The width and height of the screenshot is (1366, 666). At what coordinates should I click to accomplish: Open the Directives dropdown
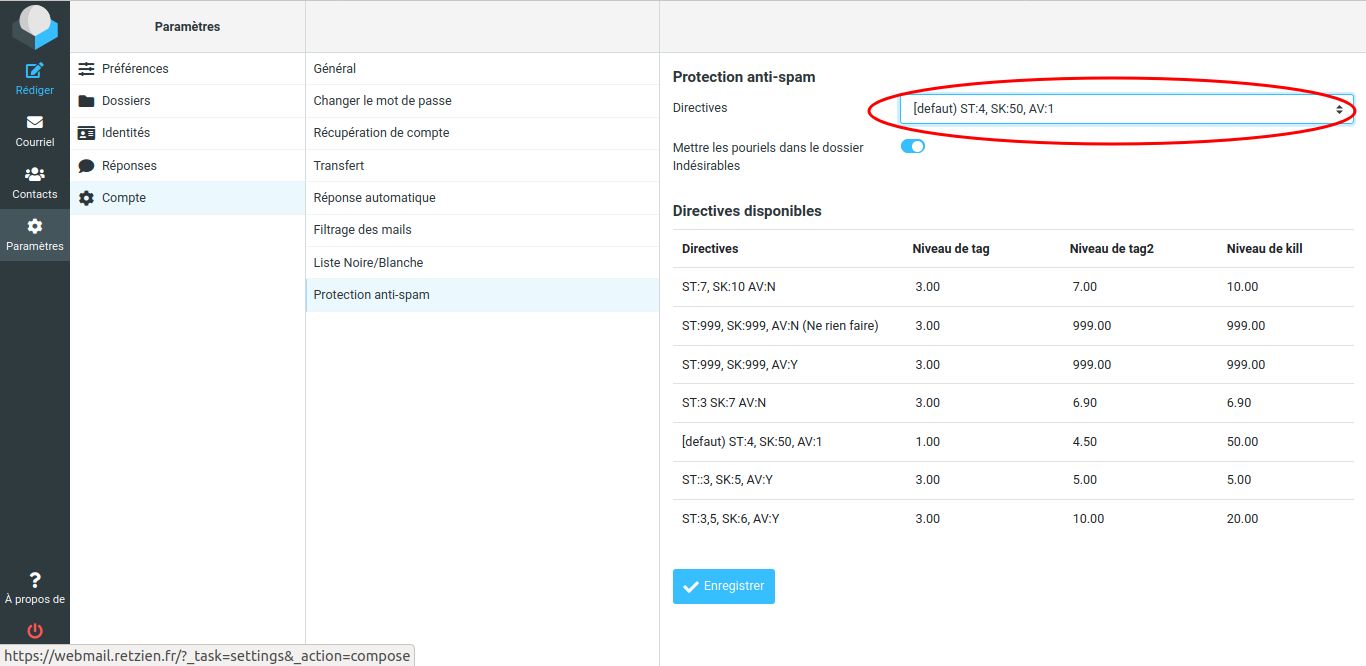click(1127, 108)
